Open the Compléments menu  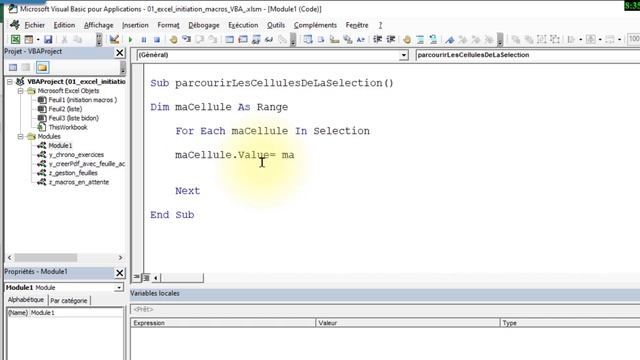click(x=315, y=25)
